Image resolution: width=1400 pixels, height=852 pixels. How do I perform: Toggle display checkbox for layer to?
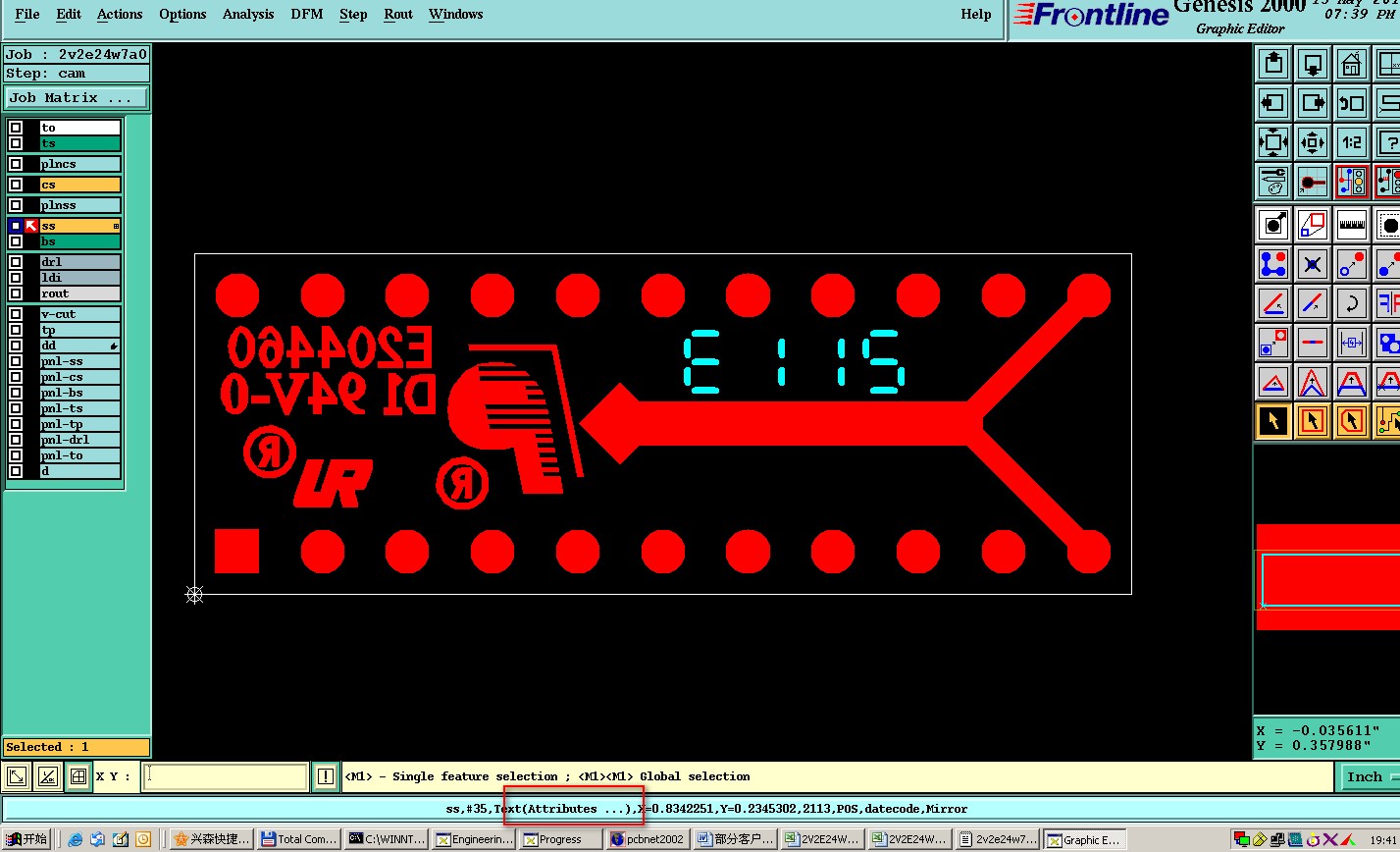[x=16, y=128]
